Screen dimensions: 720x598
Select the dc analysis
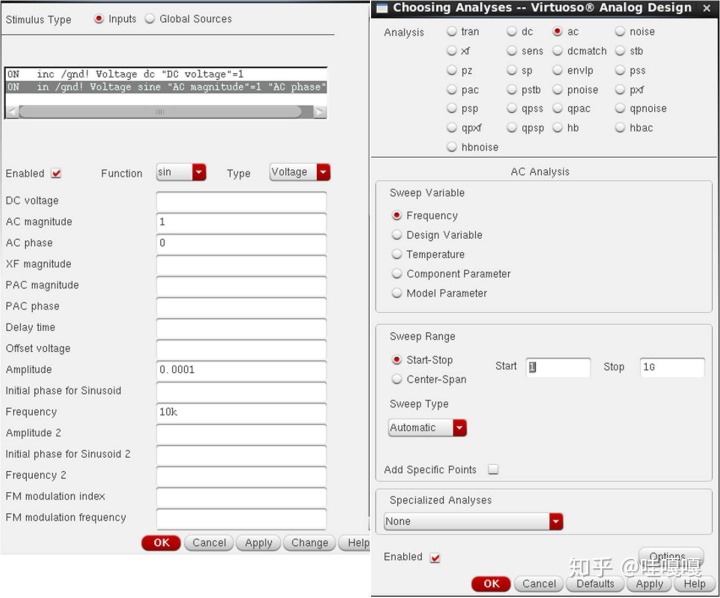512,31
